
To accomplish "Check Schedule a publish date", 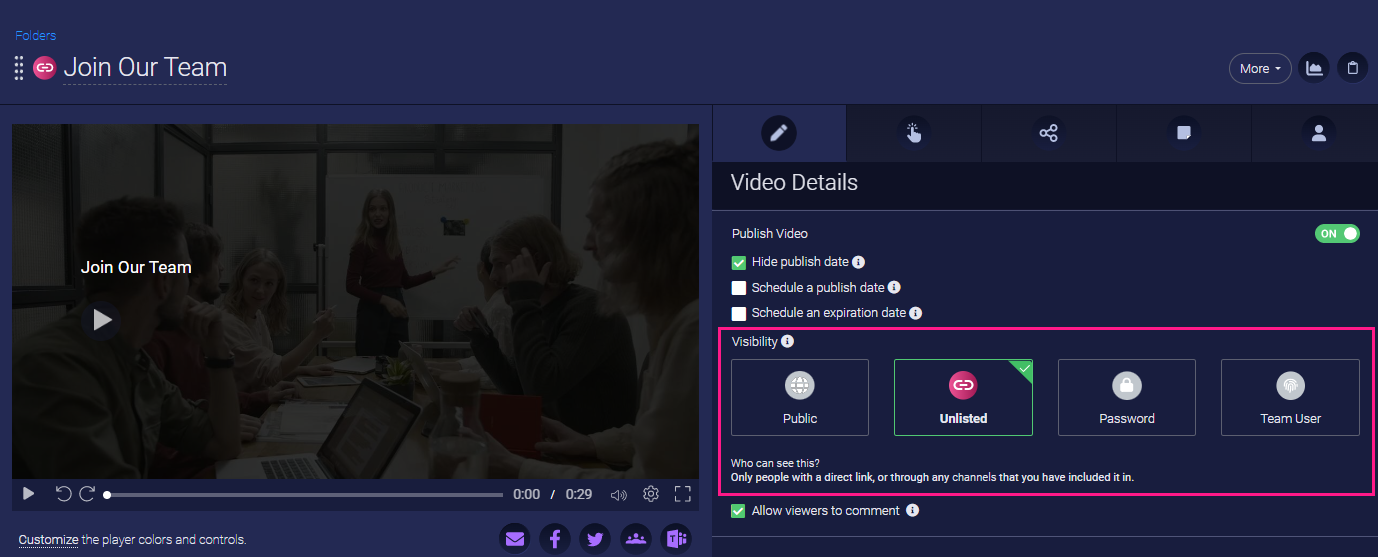I will pos(739,288).
